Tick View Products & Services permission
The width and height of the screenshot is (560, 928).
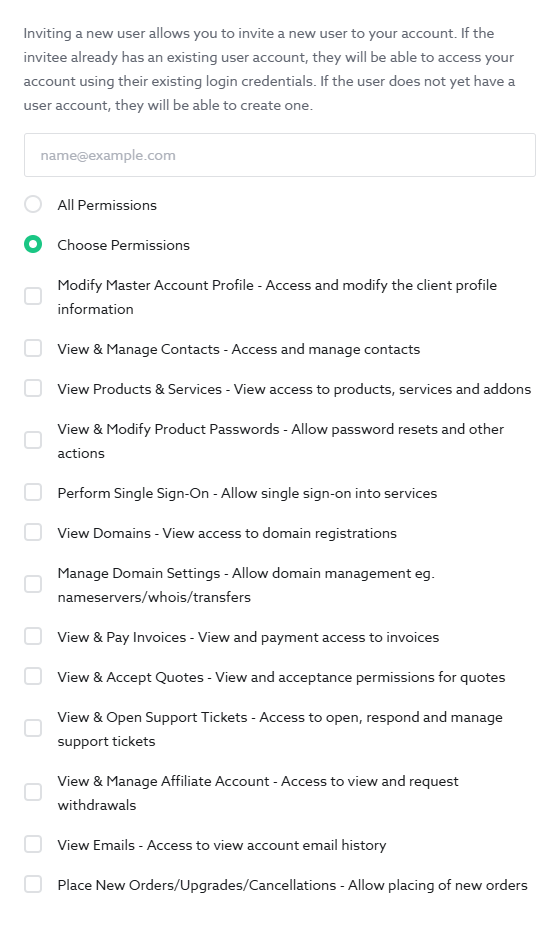(x=33, y=388)
